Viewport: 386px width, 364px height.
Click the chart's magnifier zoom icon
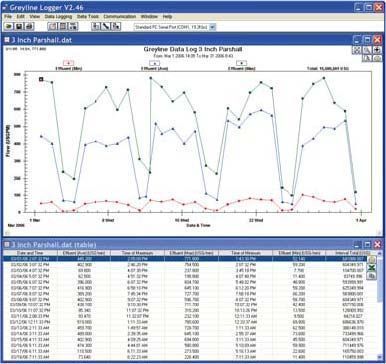[367, 50]
